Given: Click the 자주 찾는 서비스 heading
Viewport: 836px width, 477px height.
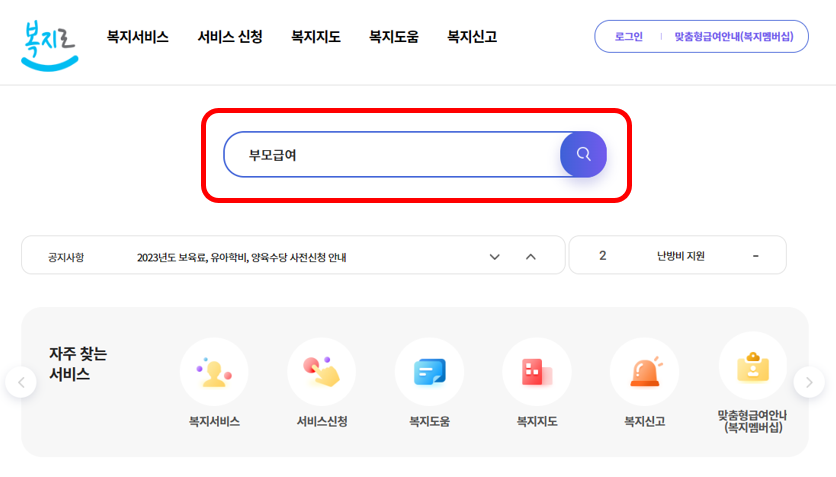Looking at the screenshot, I should [x=78, y=364].
